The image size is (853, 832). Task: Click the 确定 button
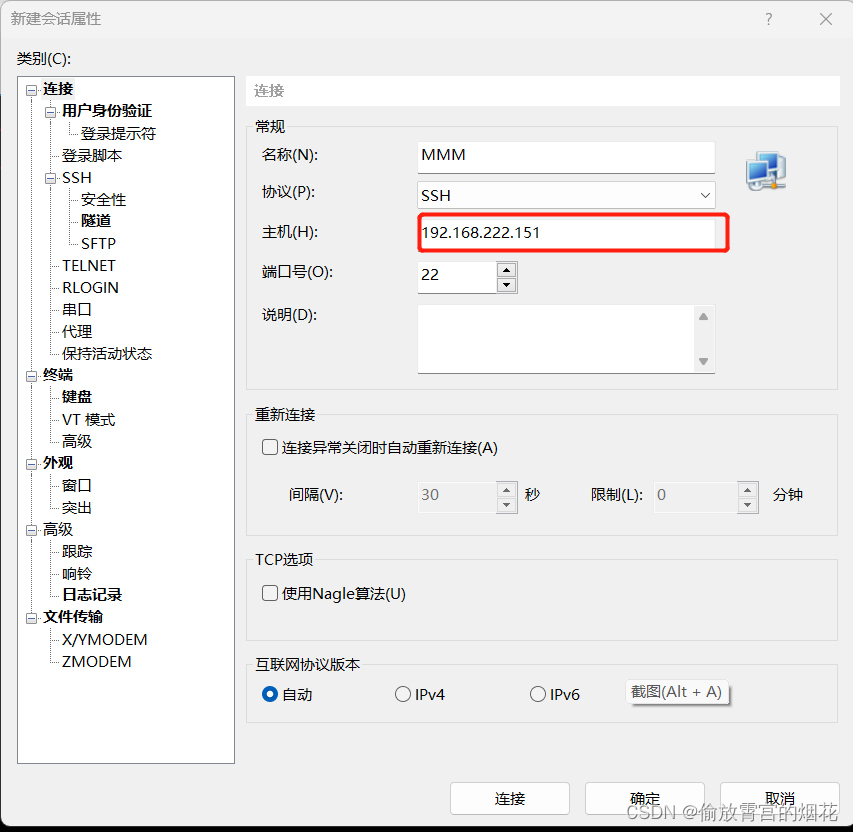(645, 798)
